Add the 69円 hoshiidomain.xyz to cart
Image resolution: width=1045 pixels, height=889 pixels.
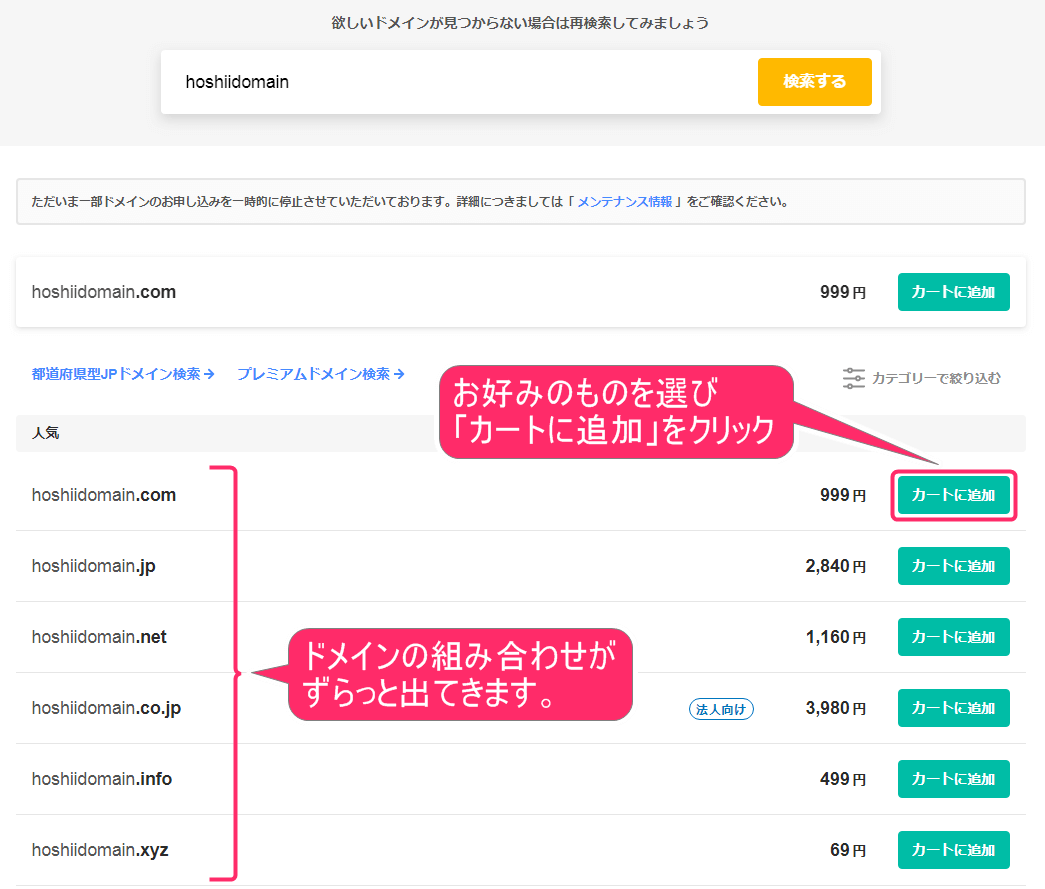[953, 850]
